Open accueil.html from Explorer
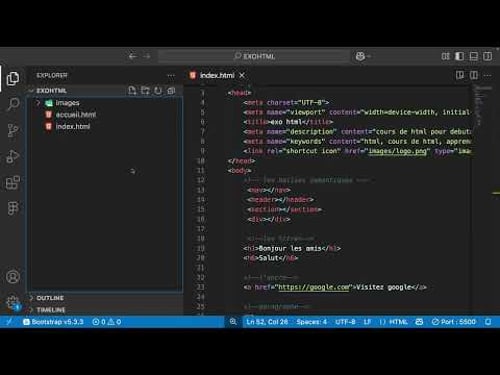500x375 pixels. point(76,115)
